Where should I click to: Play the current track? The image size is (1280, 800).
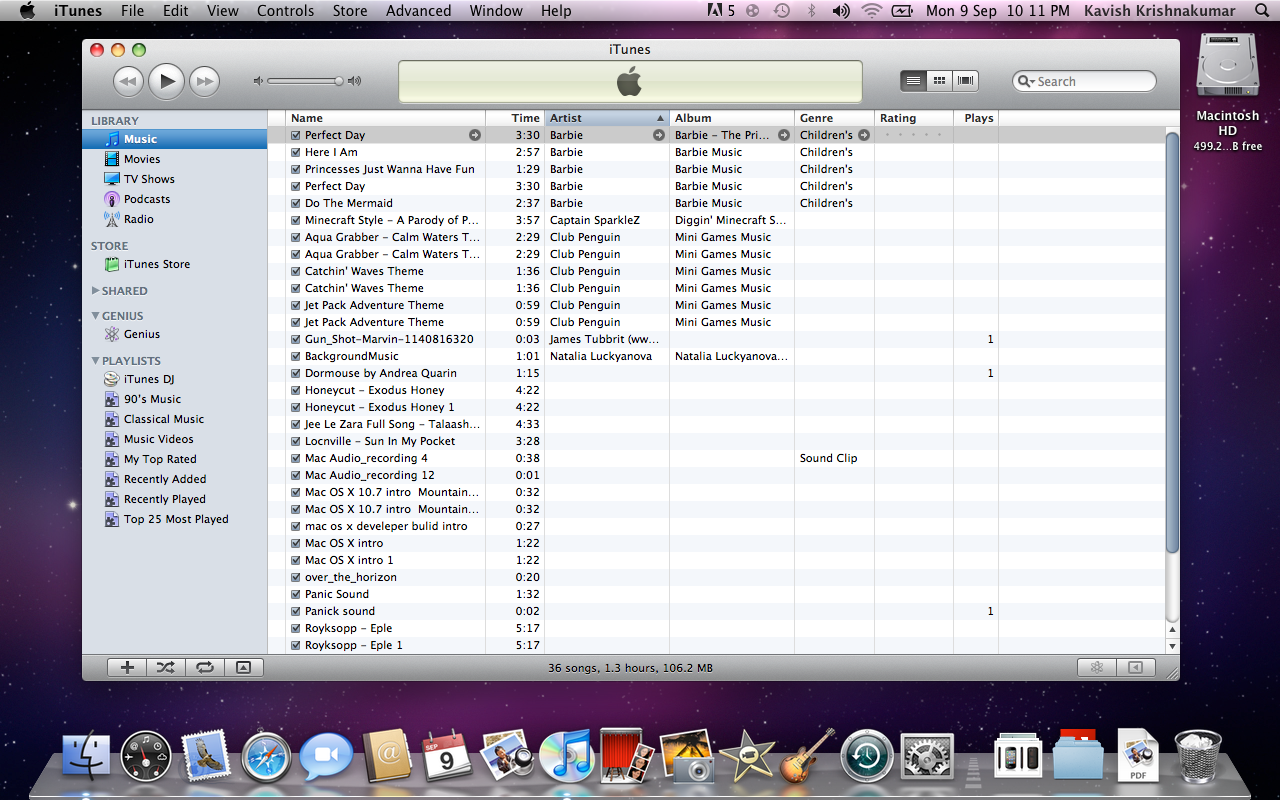point(166,81)
